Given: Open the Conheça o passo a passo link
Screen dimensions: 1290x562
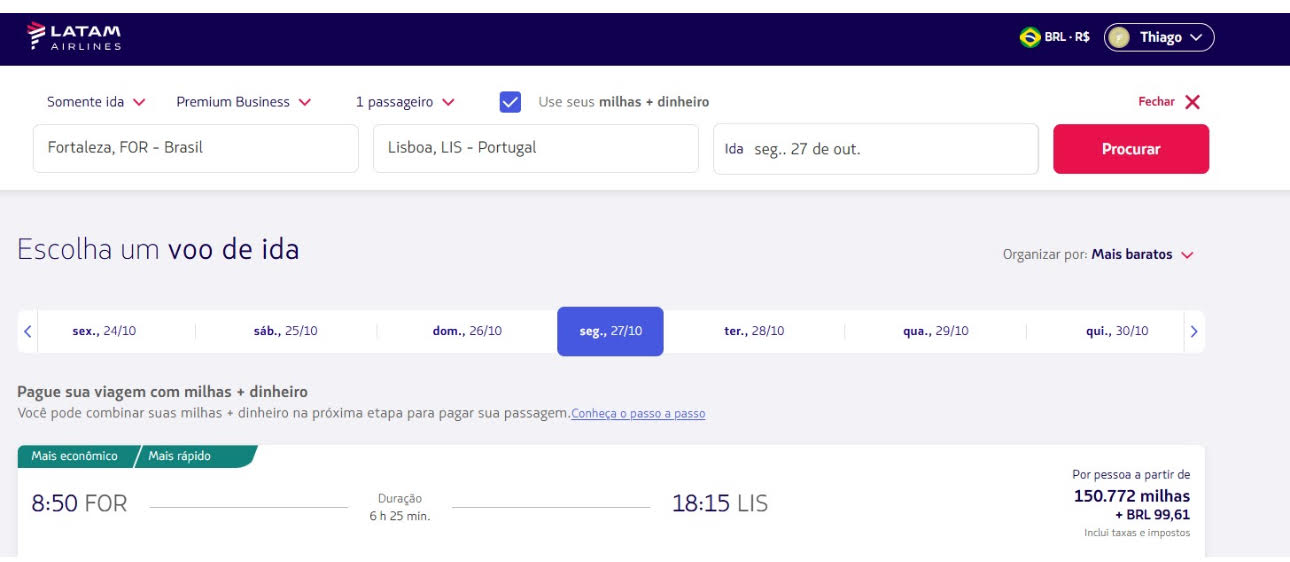Looking at the screenshot, I should [x=638, y=414].
